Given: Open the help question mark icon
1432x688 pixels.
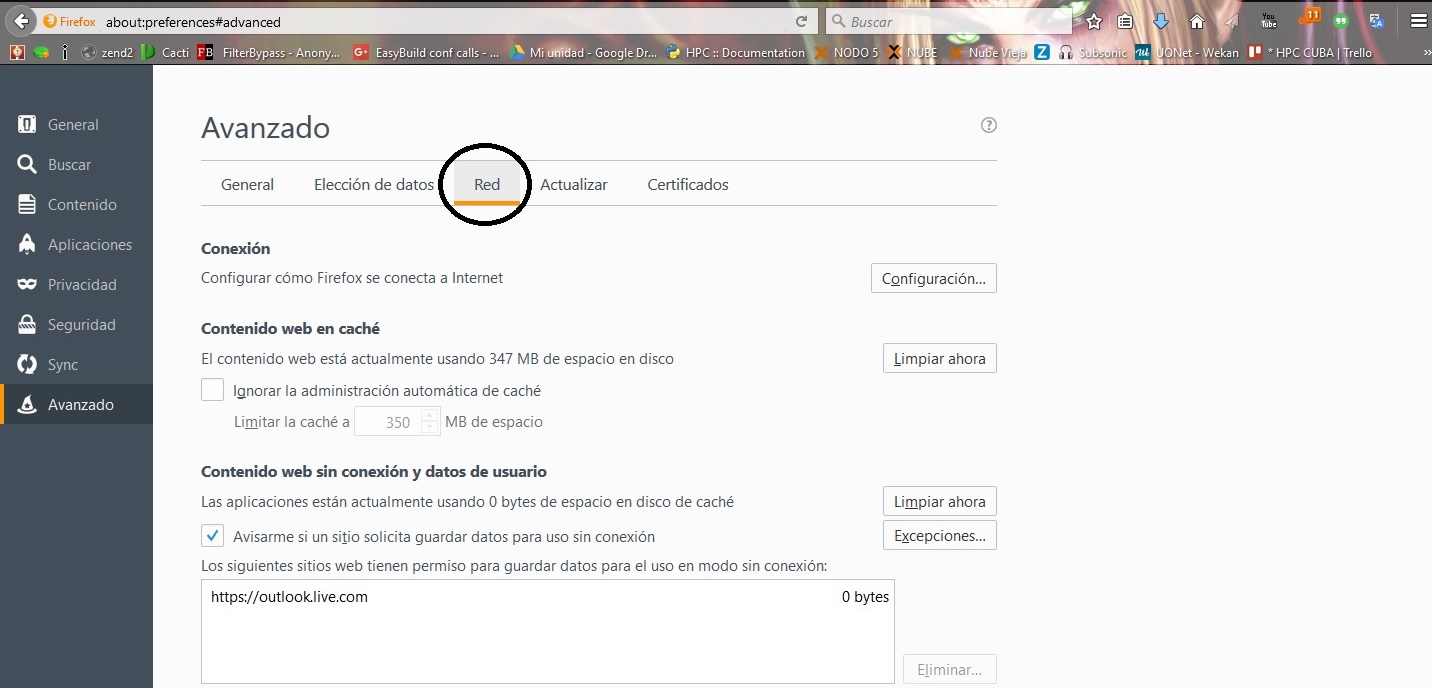Looking at the screenshot, I should (x=989, y=125).
